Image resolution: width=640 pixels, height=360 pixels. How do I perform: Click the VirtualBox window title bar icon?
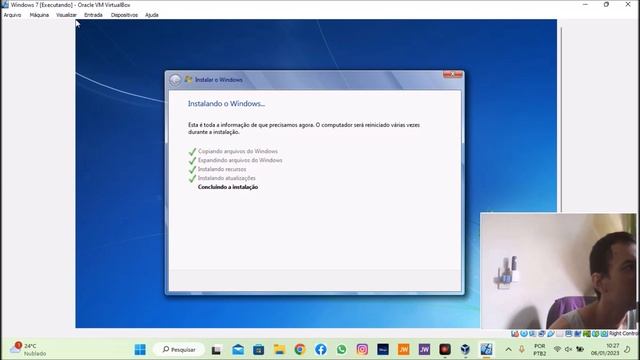pyautogui.click(x=5, y=4)
